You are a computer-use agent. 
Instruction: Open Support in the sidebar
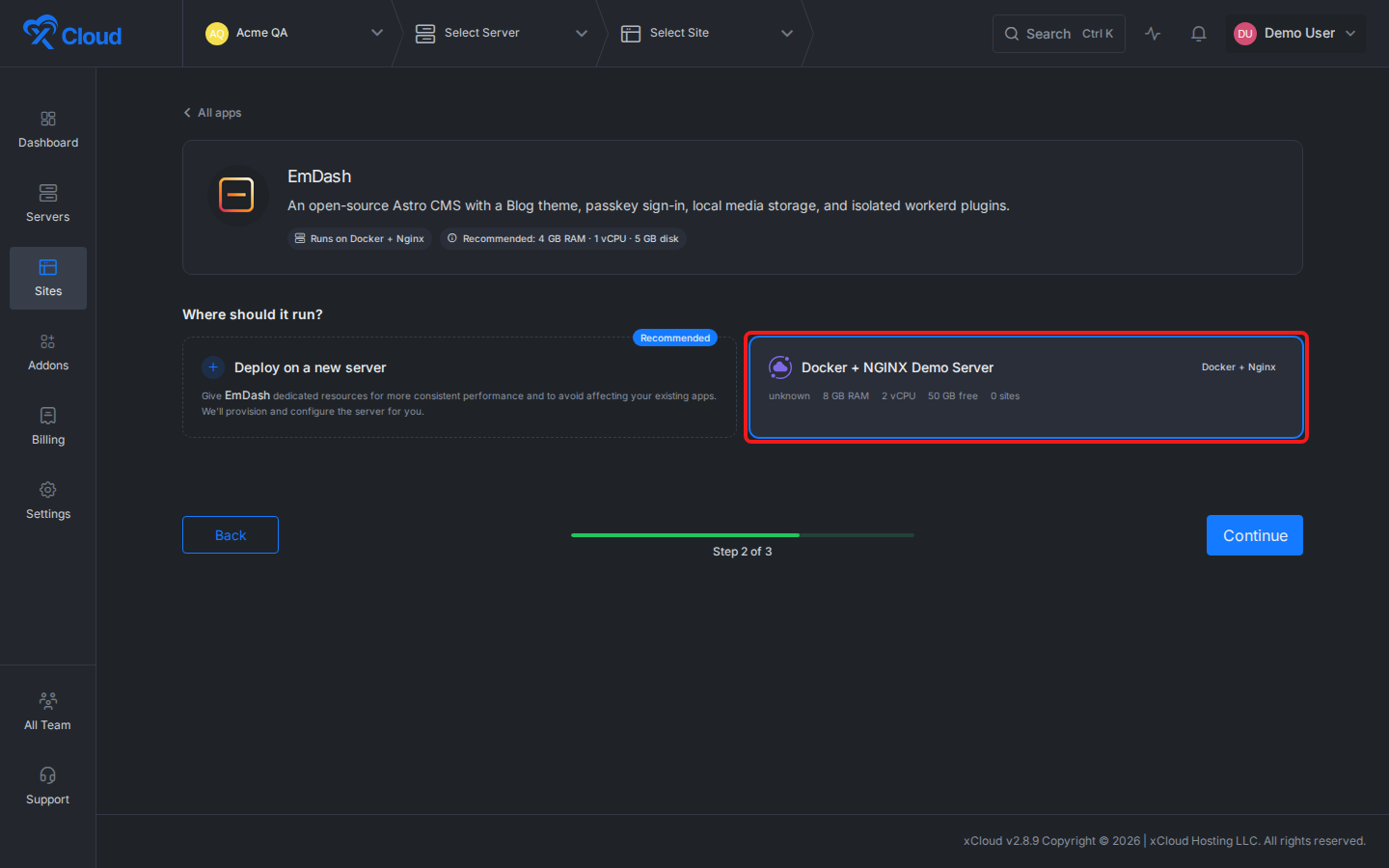point(48,787)
